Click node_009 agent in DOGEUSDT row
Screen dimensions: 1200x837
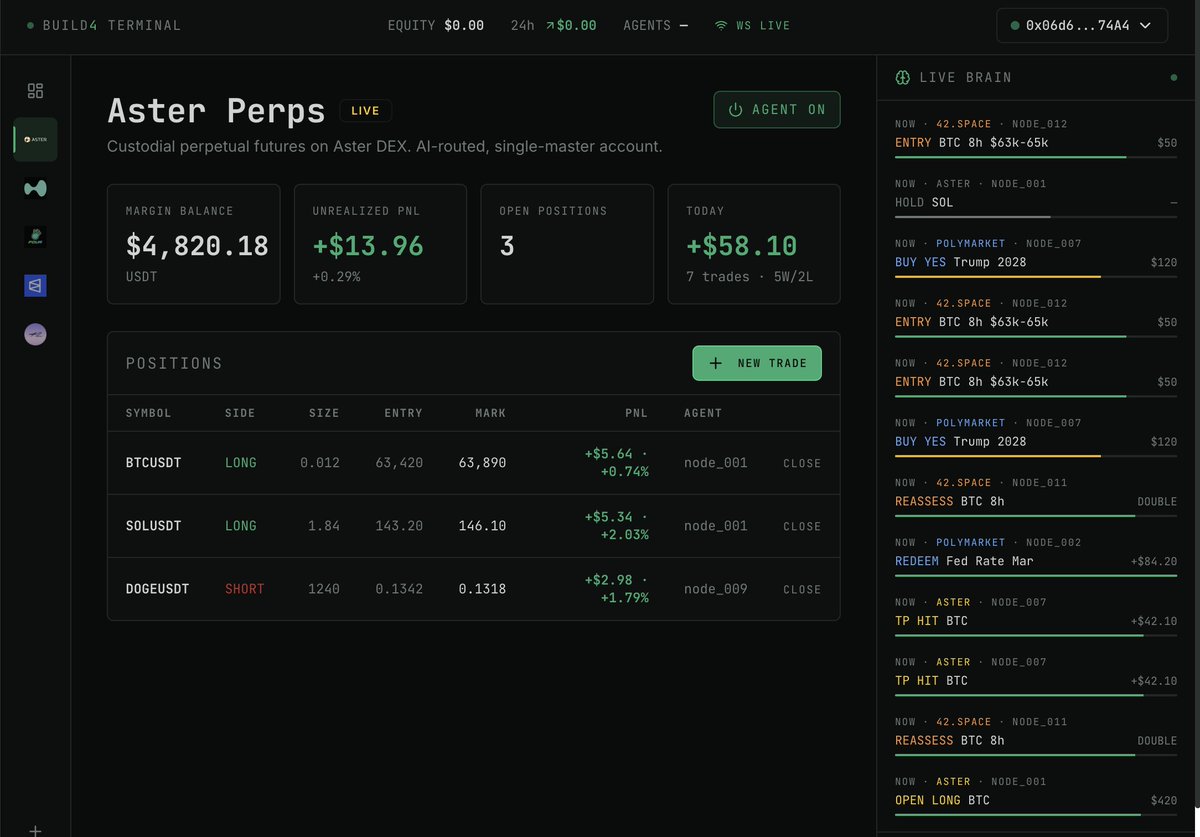(x=716, y=589)
